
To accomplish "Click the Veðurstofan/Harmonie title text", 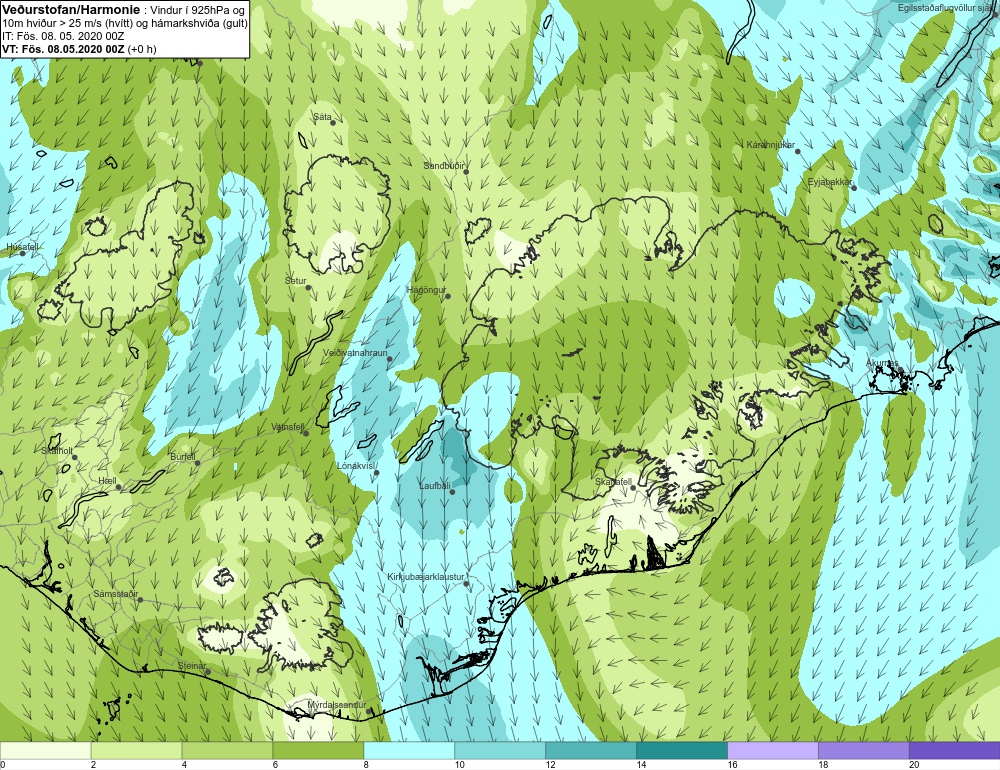I will 70,10.
